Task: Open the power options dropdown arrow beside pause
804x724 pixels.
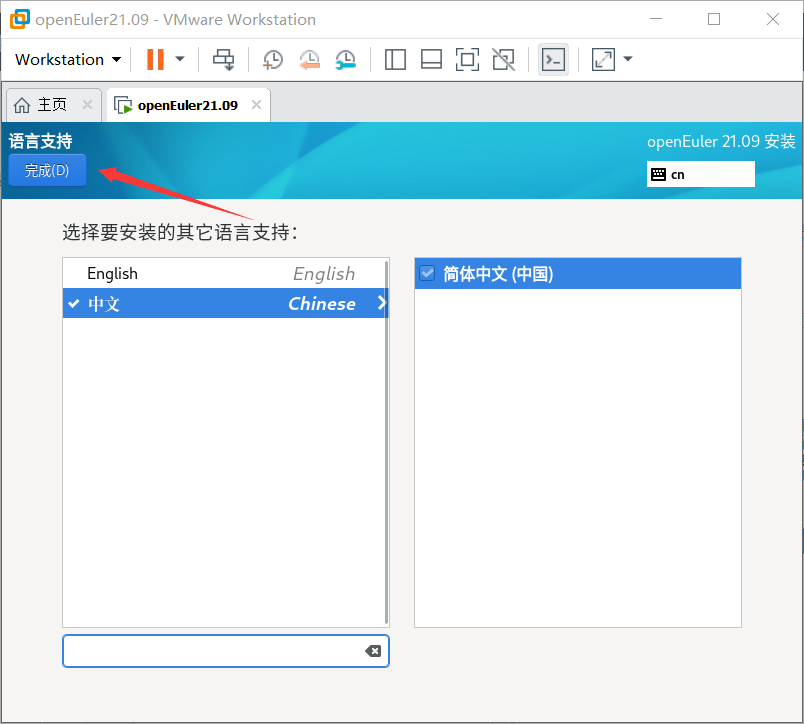Action: click(180, 59)
